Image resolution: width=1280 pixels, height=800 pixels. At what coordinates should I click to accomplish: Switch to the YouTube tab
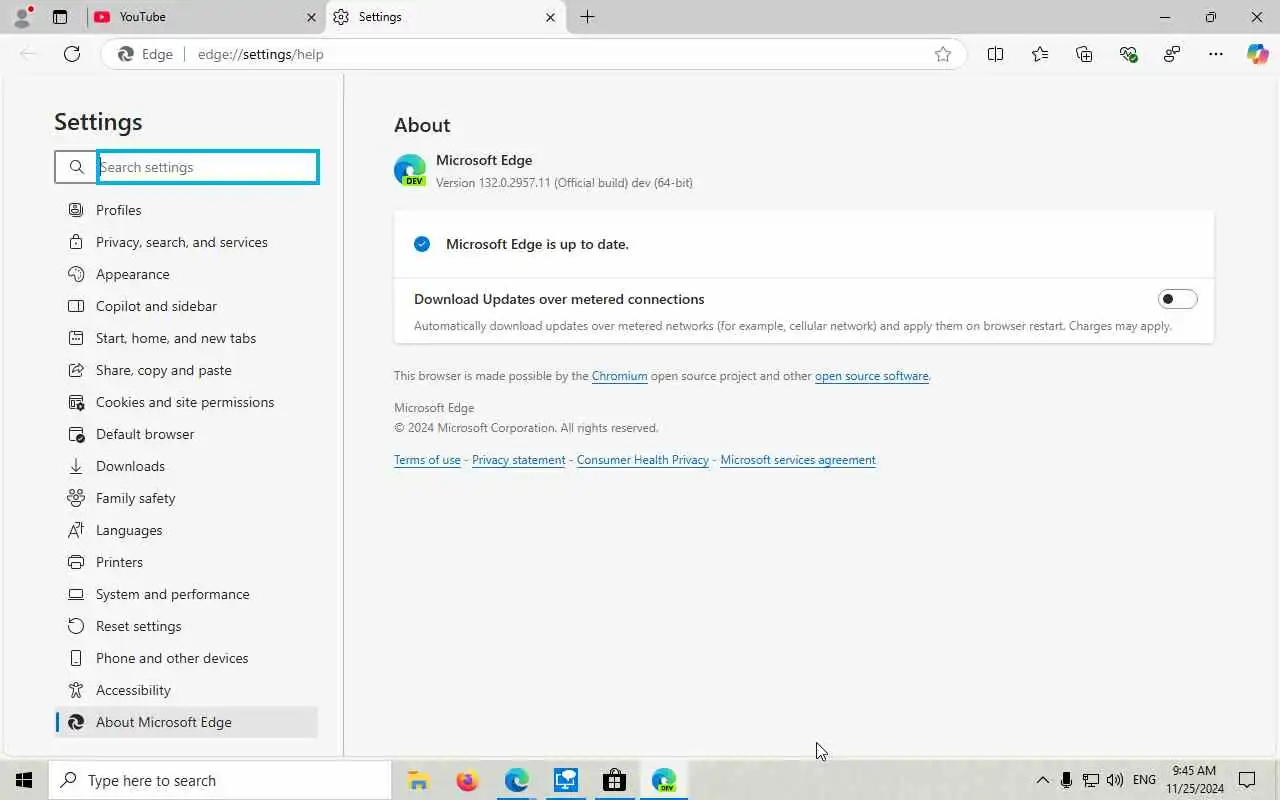(205, 17)
